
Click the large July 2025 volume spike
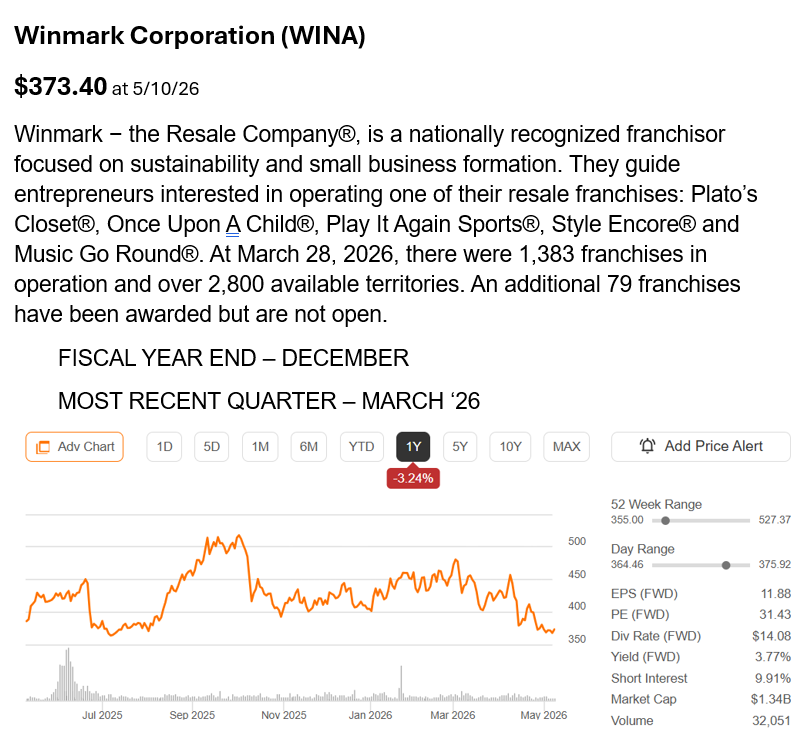67,674
